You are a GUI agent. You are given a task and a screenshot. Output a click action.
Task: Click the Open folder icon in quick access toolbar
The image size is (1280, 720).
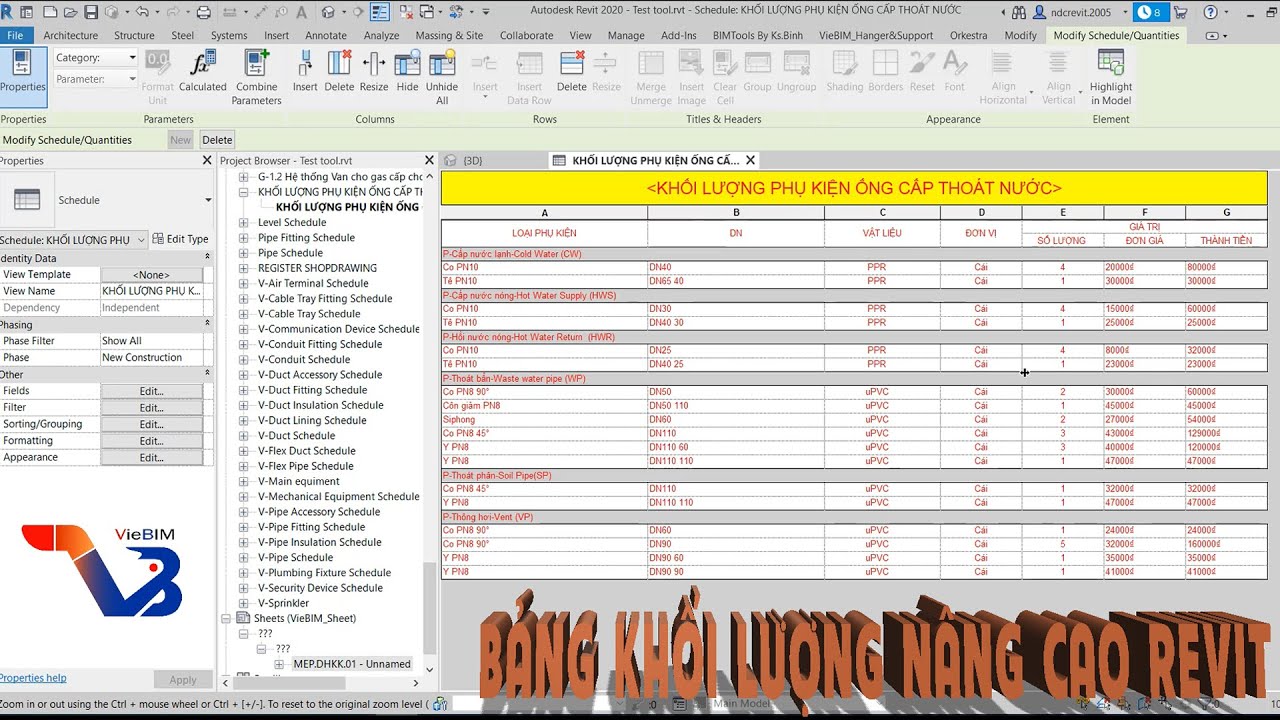pyautogui.click(x=70, y=12)
